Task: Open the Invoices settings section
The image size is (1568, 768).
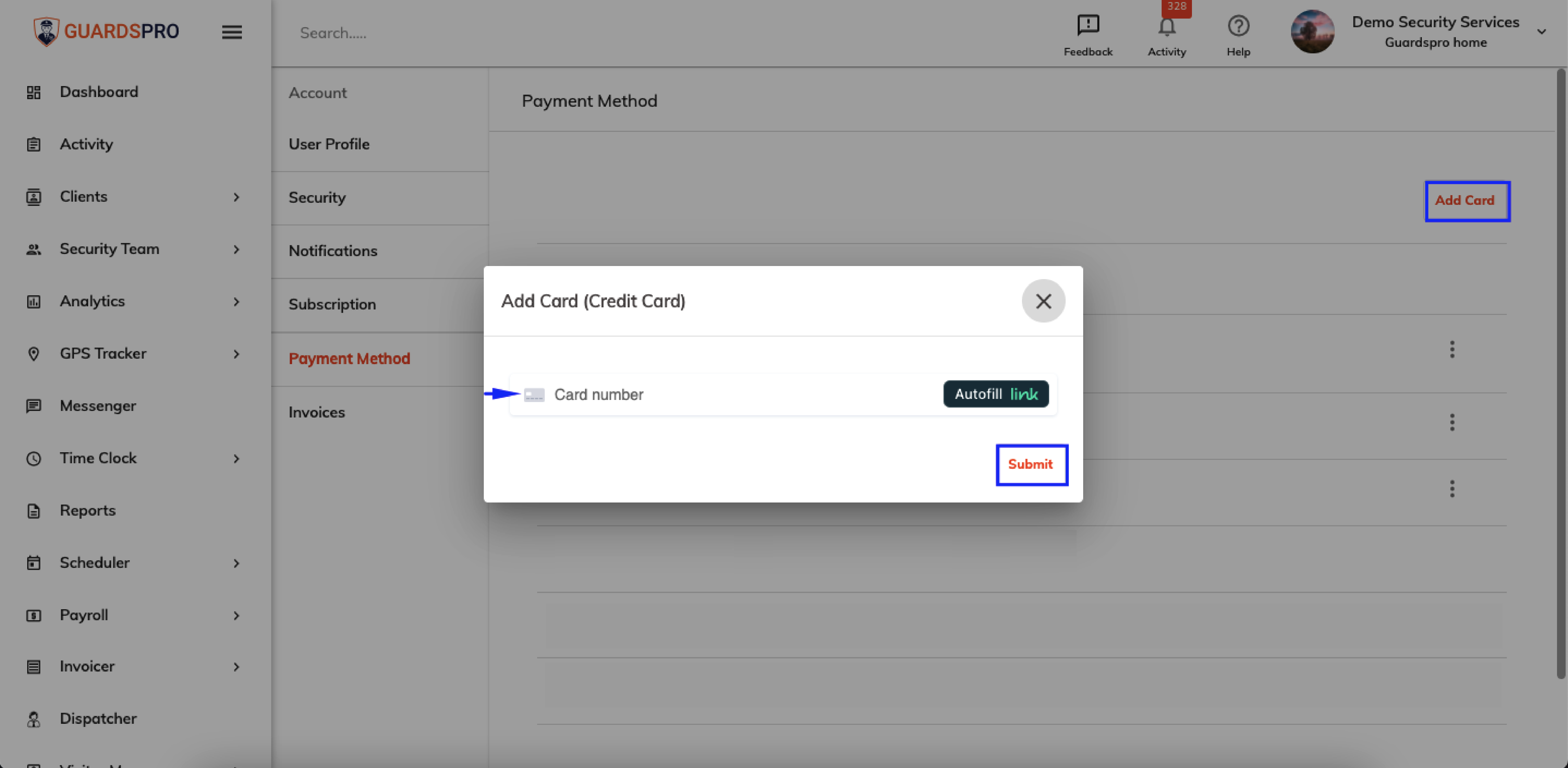Action: coord(316,412)
